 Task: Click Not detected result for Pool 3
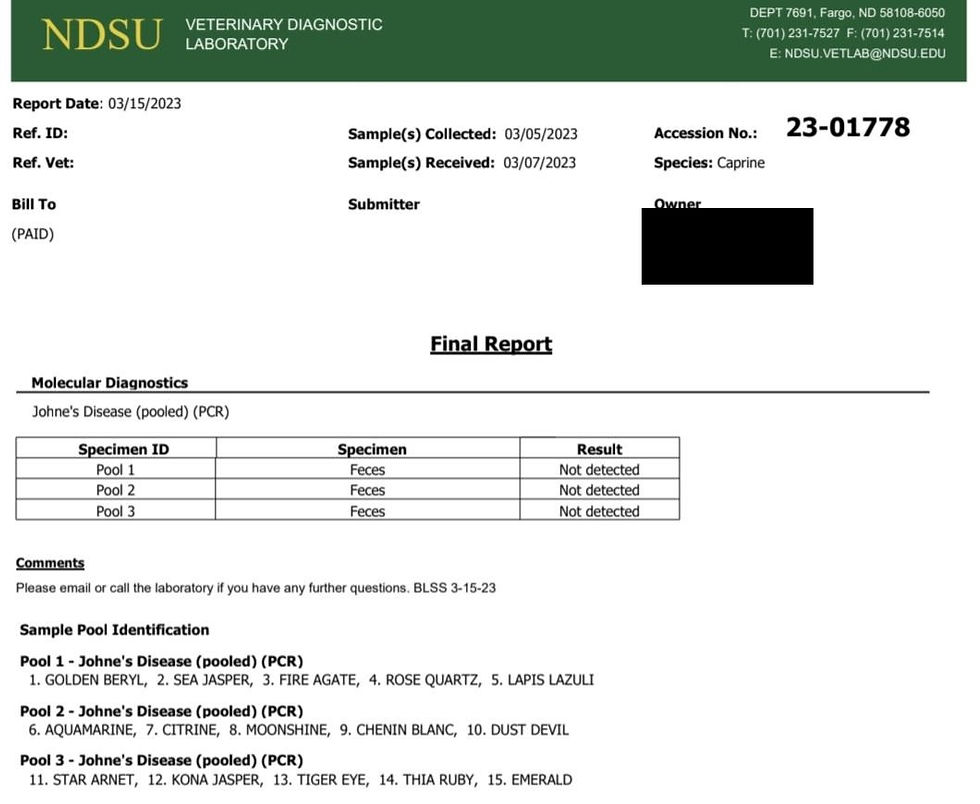tap(599, 511)
